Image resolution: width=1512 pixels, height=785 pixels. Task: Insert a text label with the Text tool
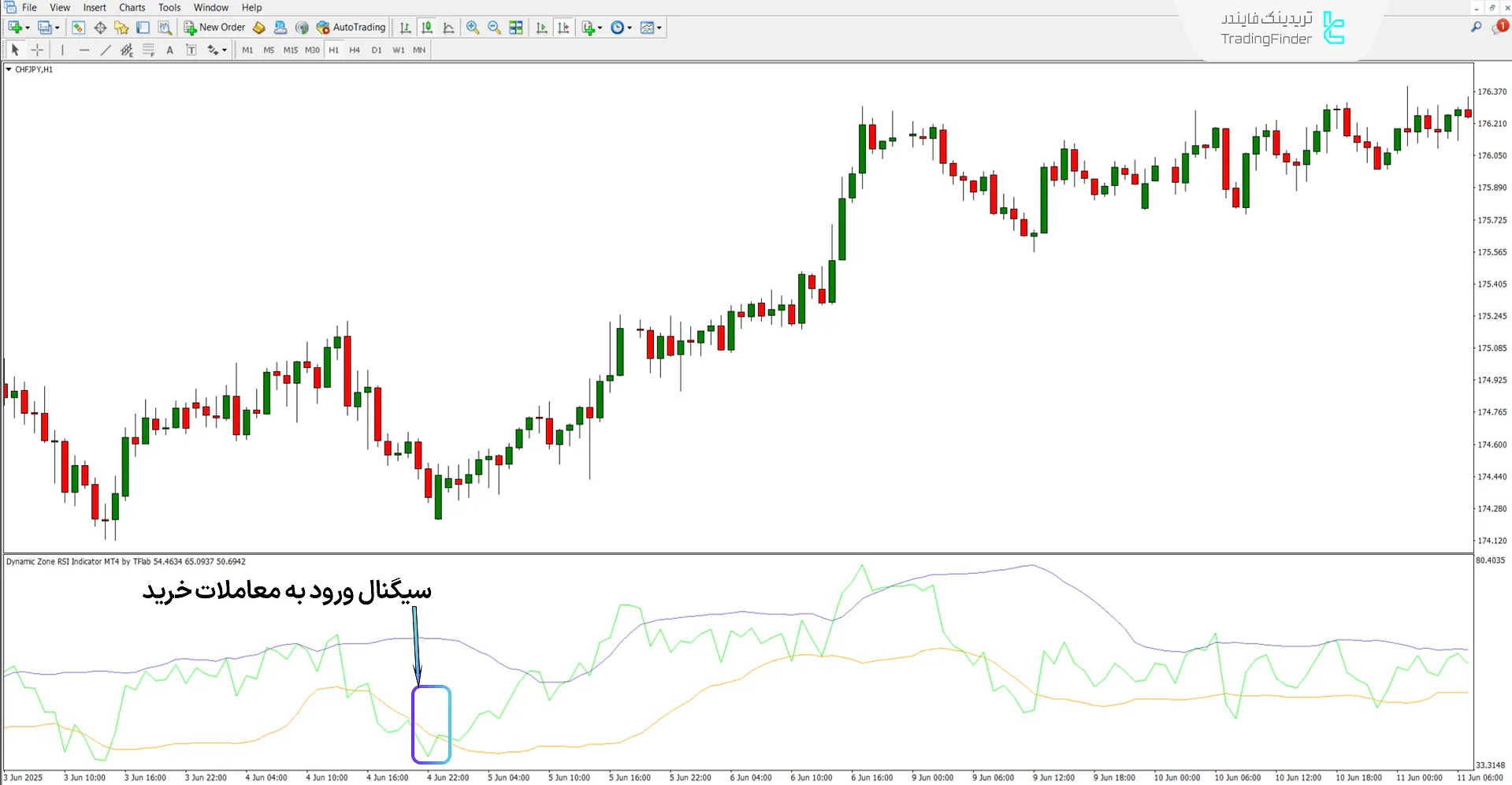click(x=170, y=50)
